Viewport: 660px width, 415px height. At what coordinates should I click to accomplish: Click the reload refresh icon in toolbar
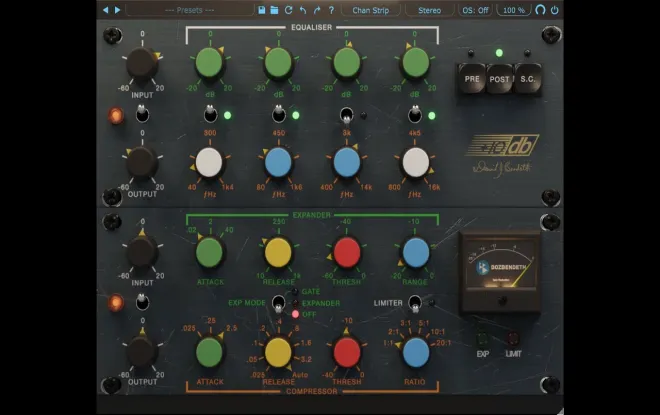[x=288, y=10]
